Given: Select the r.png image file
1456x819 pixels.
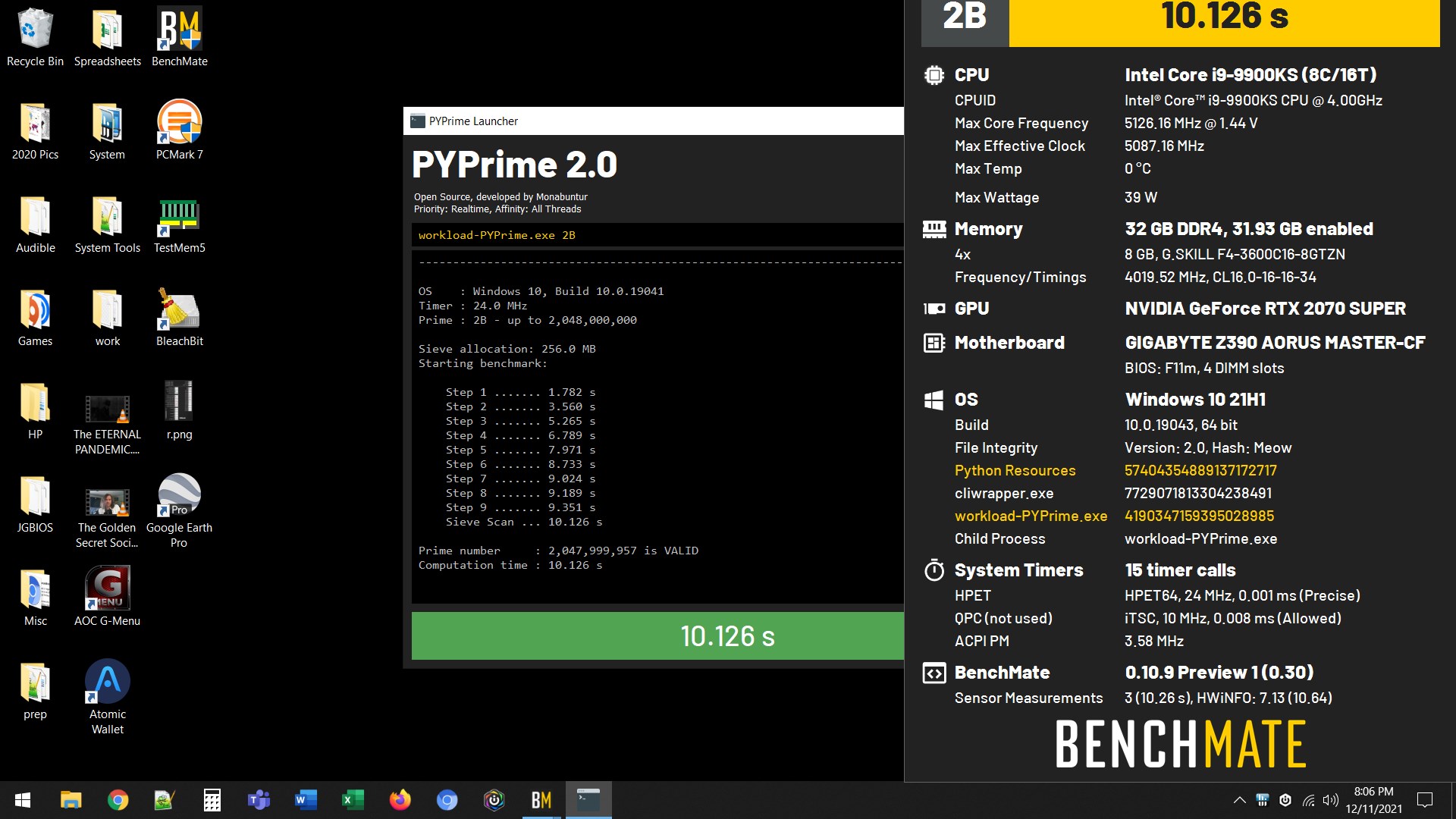Looking at the screenshot, I should point(180,411).
